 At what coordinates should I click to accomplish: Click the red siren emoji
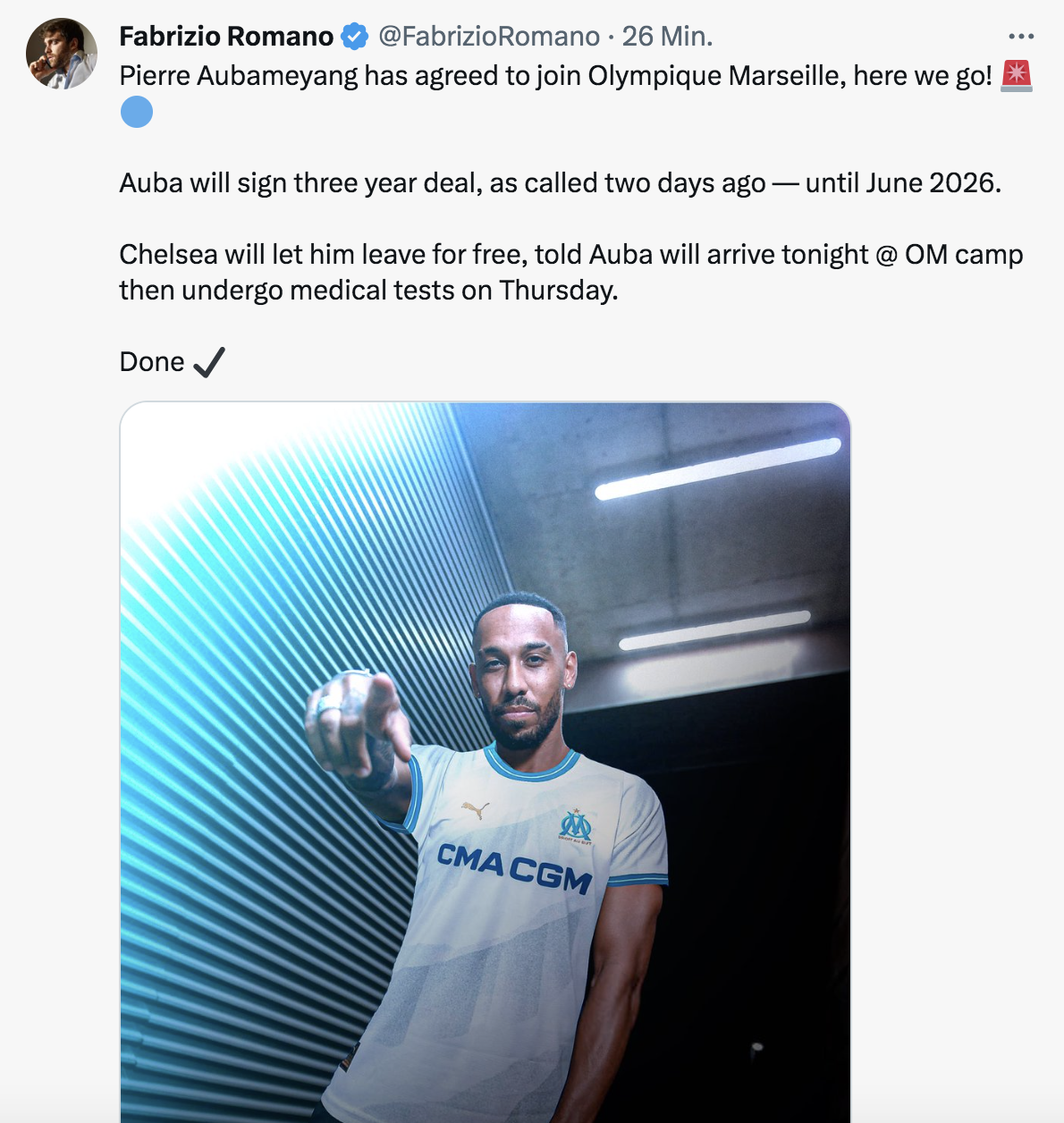(x=1017, y=76)
